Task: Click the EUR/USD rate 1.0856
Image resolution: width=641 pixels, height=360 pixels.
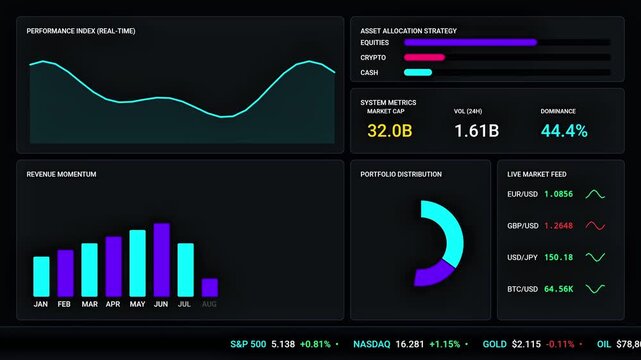Action: point(558,194)
